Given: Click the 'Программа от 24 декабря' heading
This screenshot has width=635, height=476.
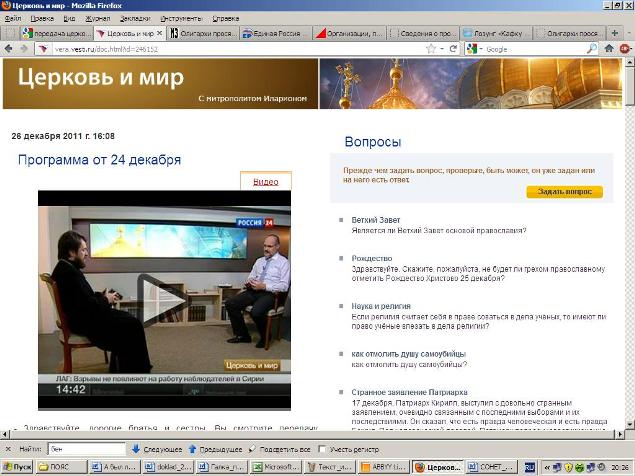Looking at the screenshot, I should [100, 160].
